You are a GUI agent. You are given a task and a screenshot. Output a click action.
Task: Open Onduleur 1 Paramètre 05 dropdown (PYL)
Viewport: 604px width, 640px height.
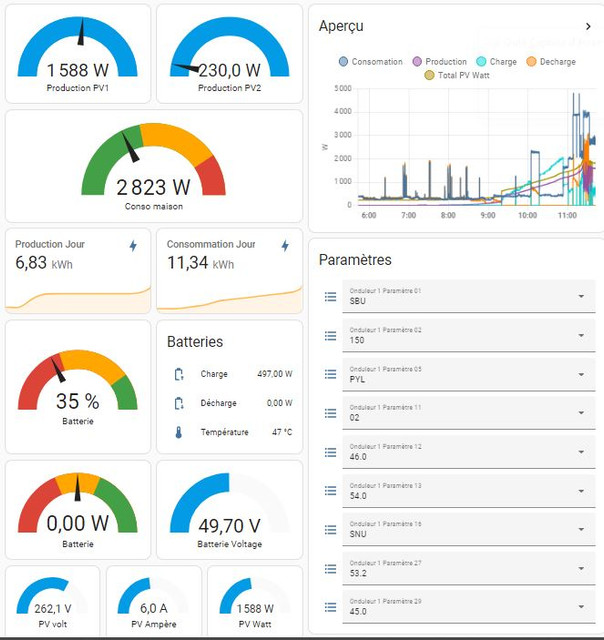pos(469,374)
